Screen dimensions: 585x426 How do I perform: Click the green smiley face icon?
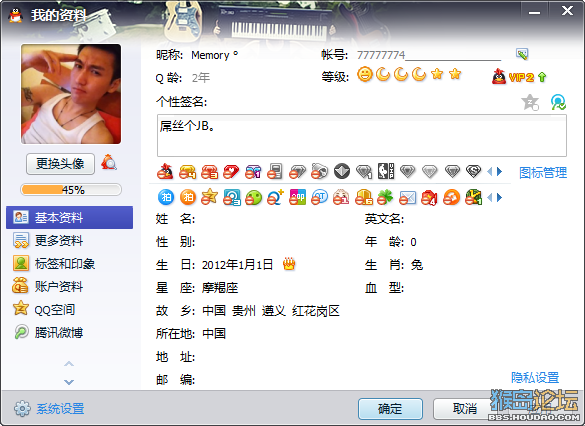254,197
